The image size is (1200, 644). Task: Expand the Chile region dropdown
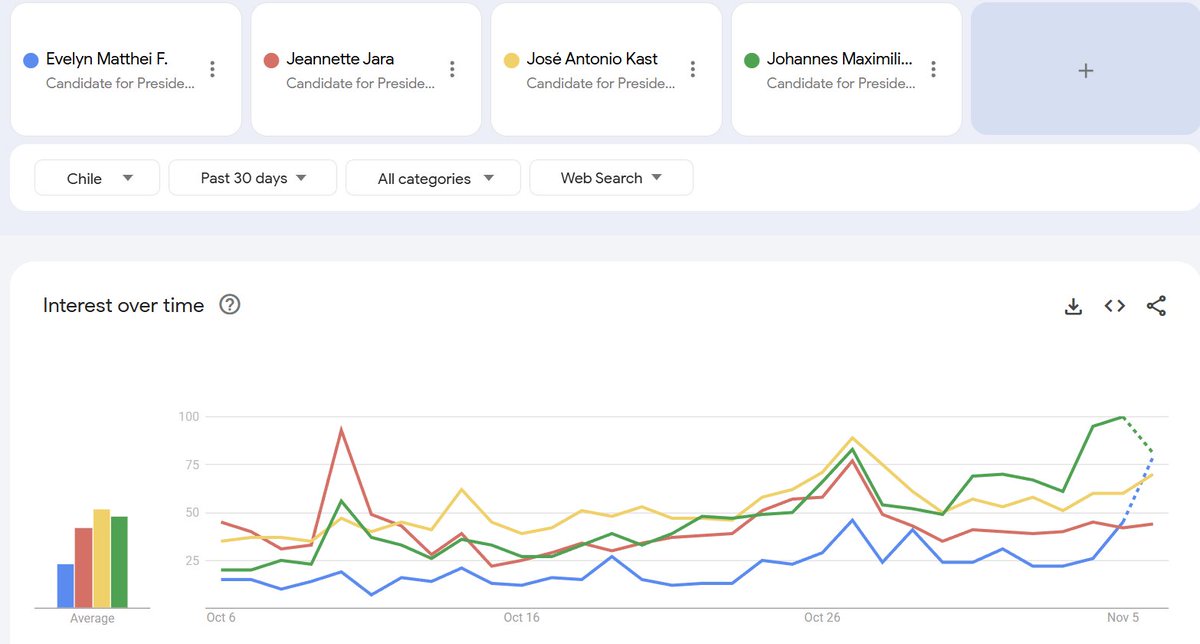click(97, 178)
